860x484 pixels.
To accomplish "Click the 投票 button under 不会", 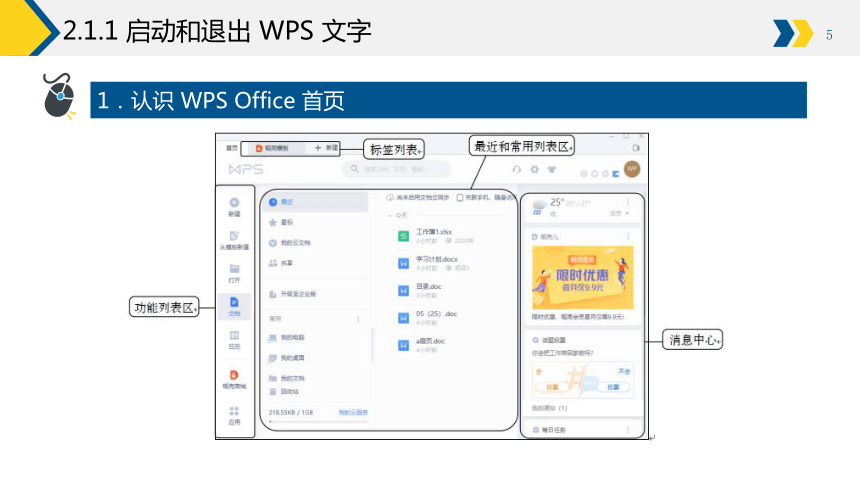I will [613, 387].
